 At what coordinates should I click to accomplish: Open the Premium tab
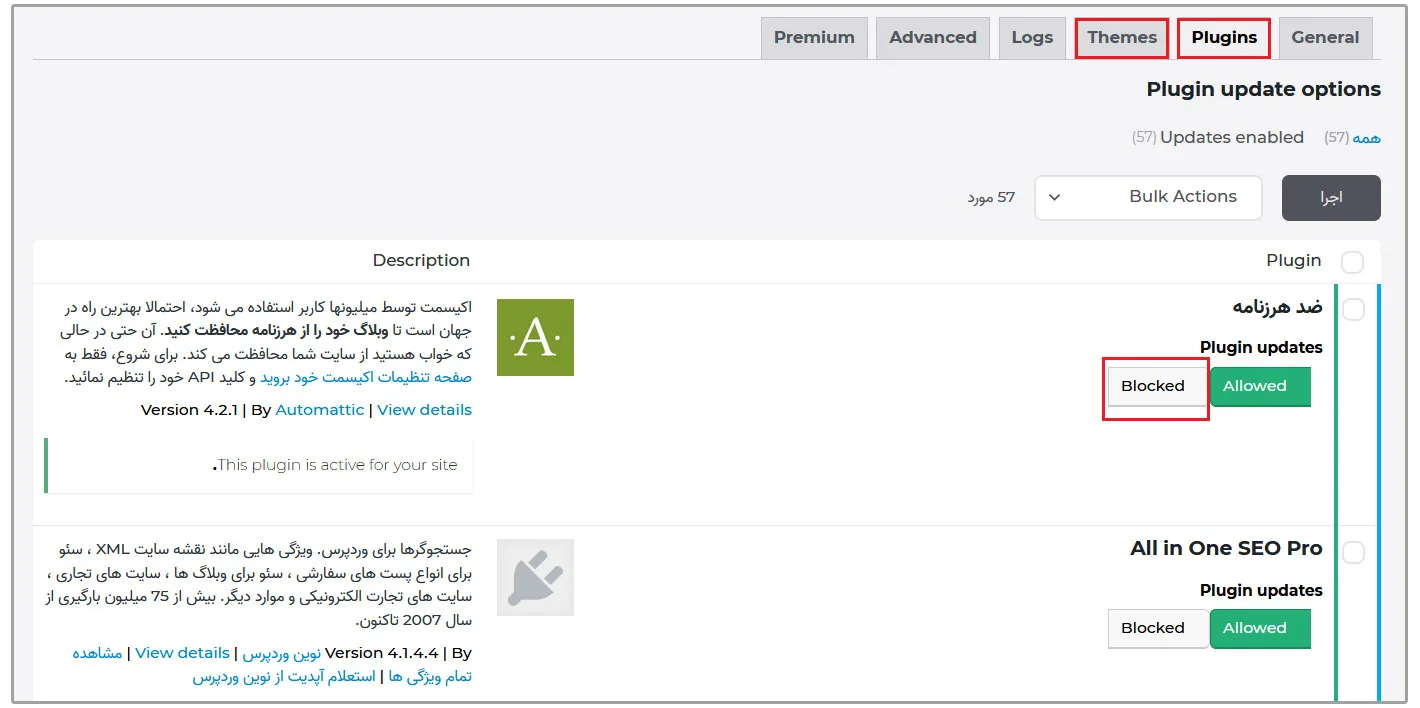[814, 38]
